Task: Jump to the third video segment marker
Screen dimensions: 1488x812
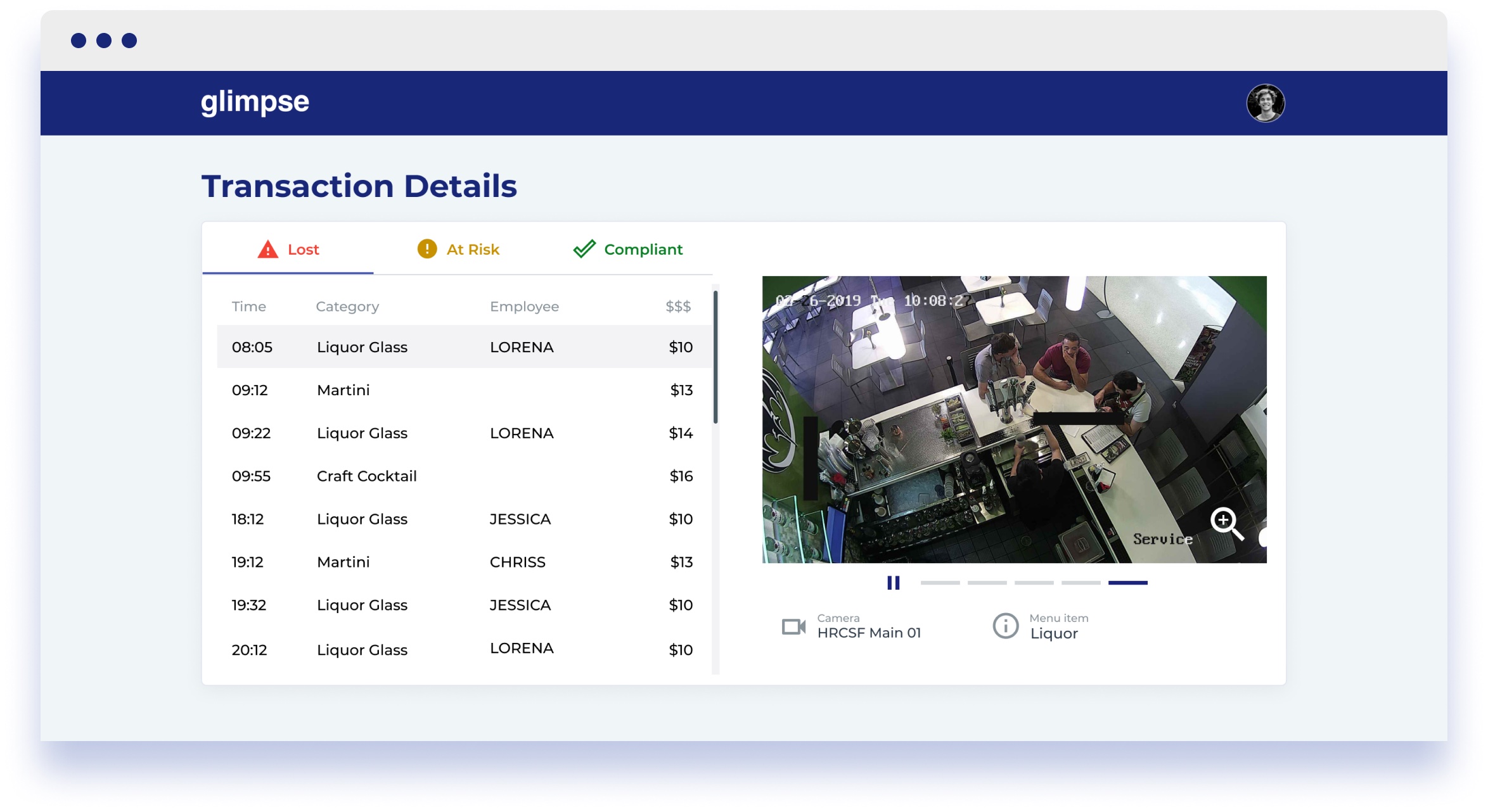Action: click(1034, 583)
